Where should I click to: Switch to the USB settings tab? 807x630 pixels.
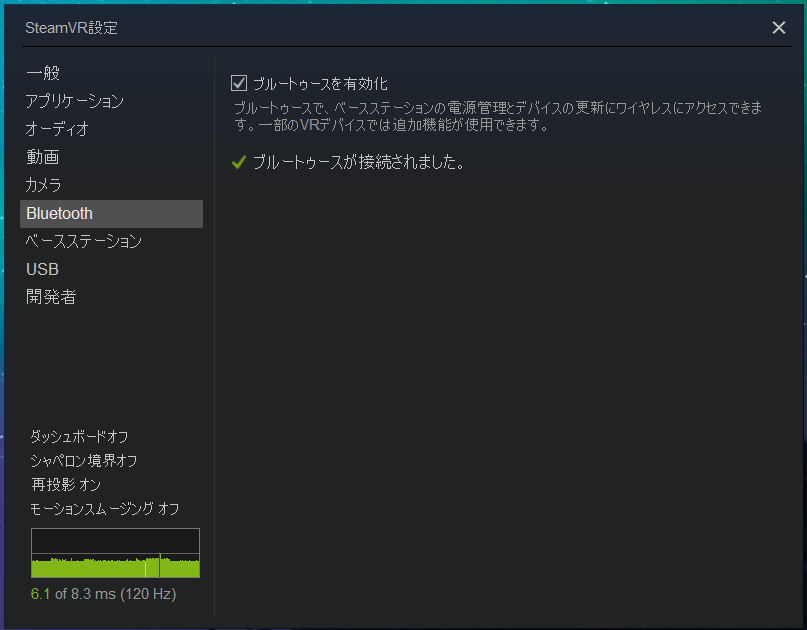click(42, 269)
